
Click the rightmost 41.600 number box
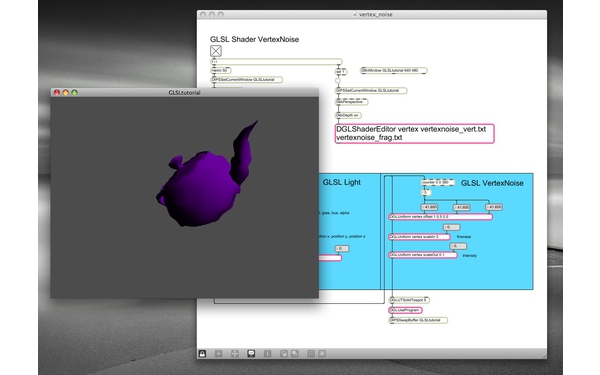point(494,207)
